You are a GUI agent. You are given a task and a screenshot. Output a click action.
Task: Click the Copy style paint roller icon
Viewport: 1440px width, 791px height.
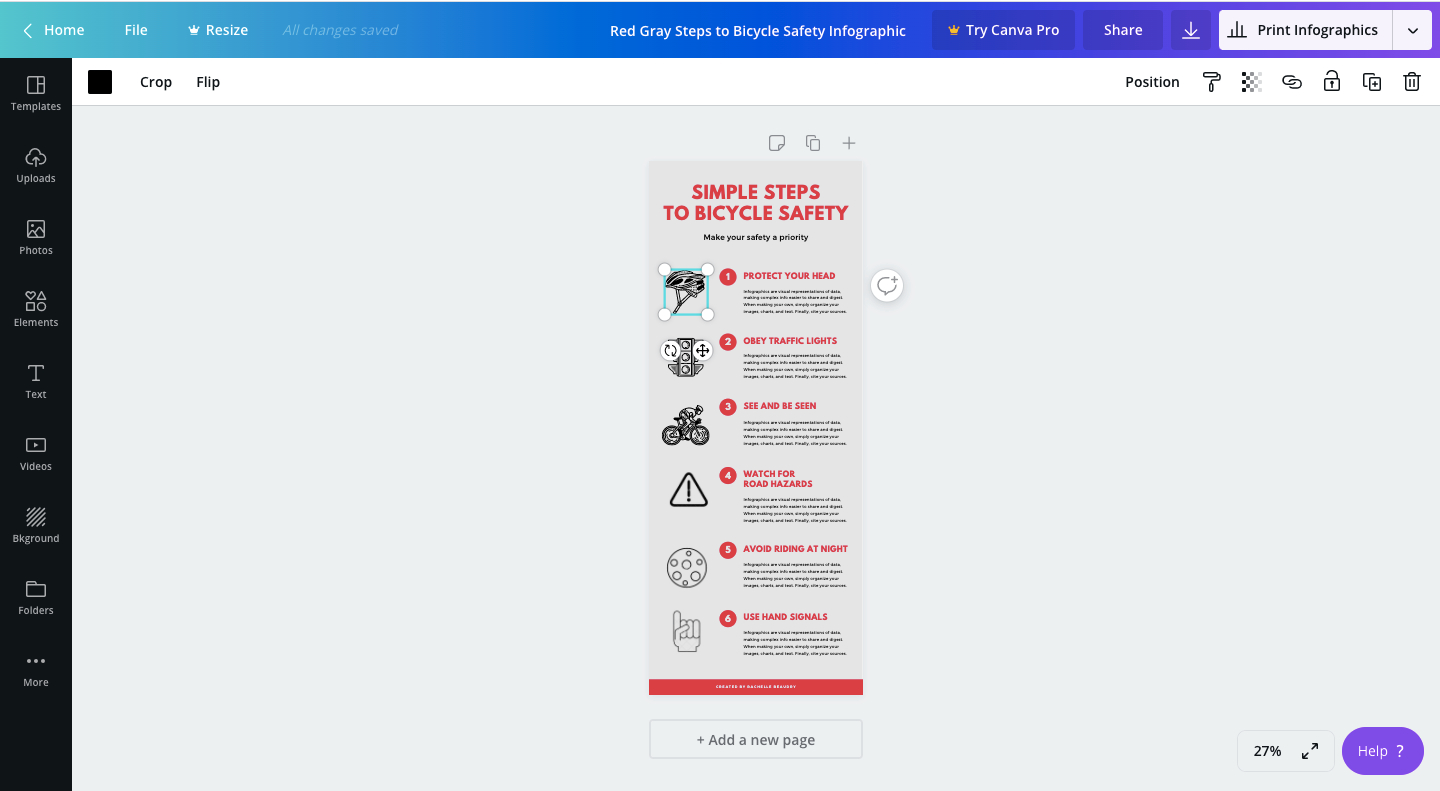pyautogui.click(x=1211, y=82)
